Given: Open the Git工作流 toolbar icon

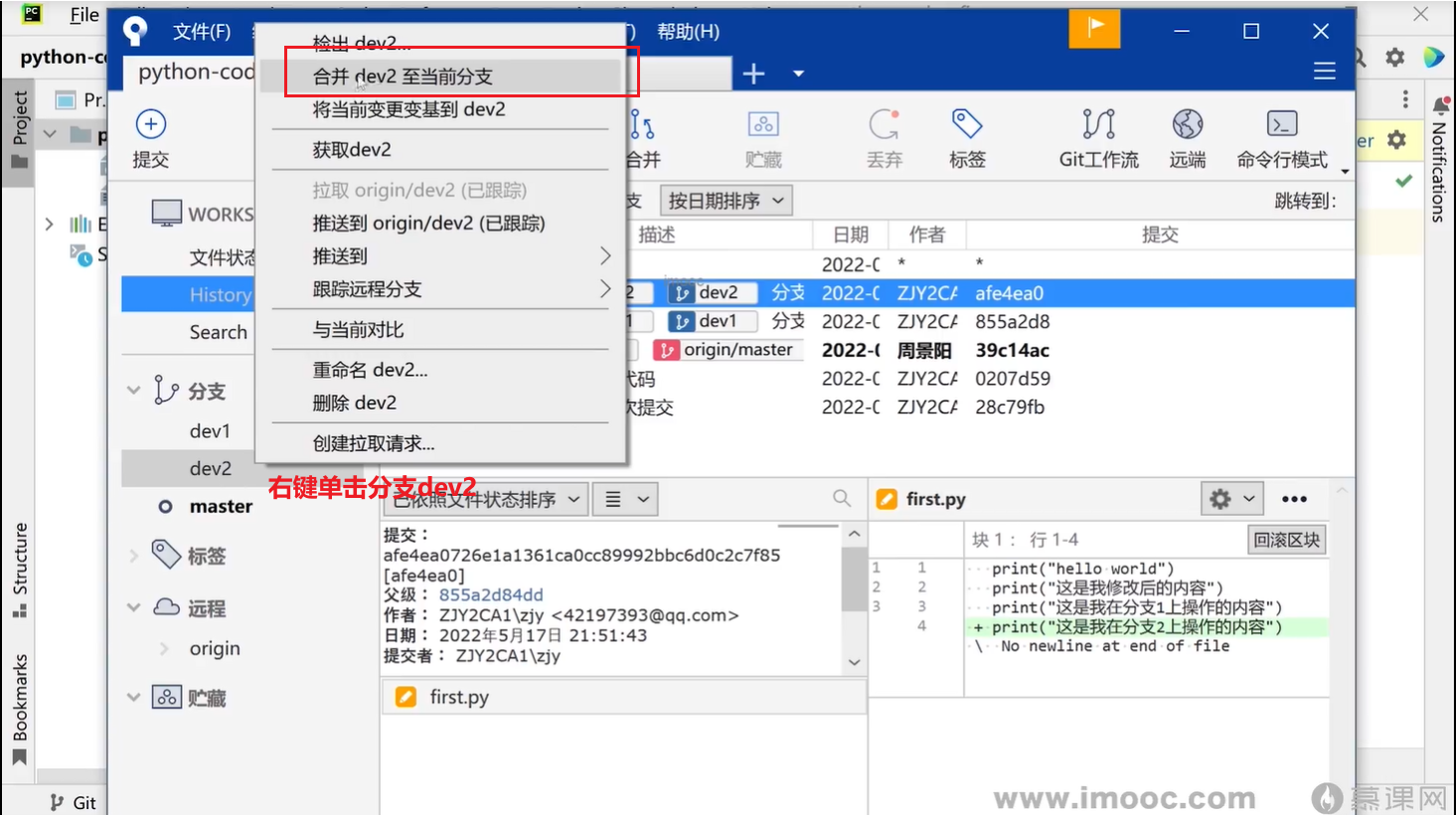Looking at the screenshot, I should pyautogui.click(x=1098, y=124).
